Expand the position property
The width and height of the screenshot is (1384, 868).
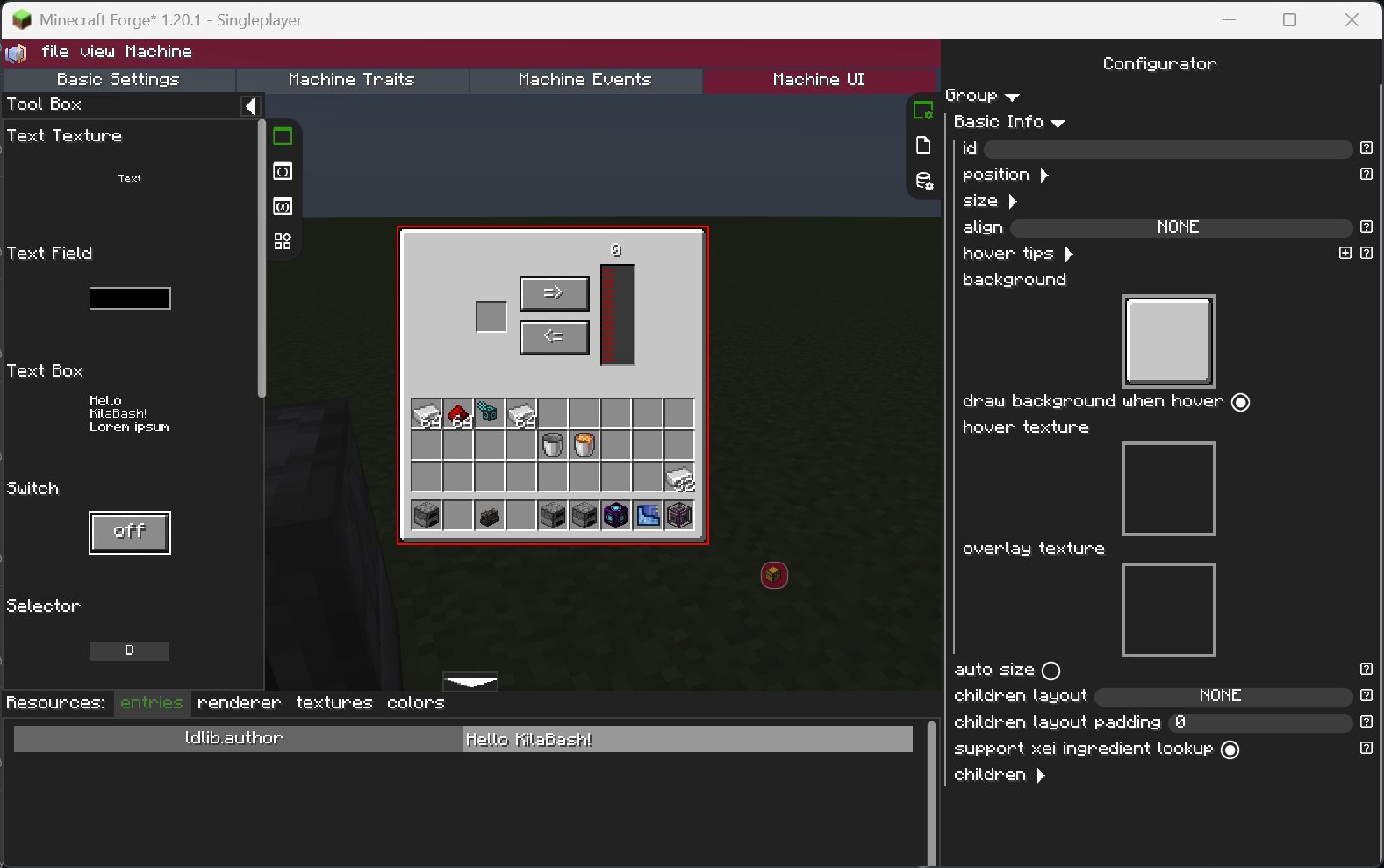point(1044,175)
